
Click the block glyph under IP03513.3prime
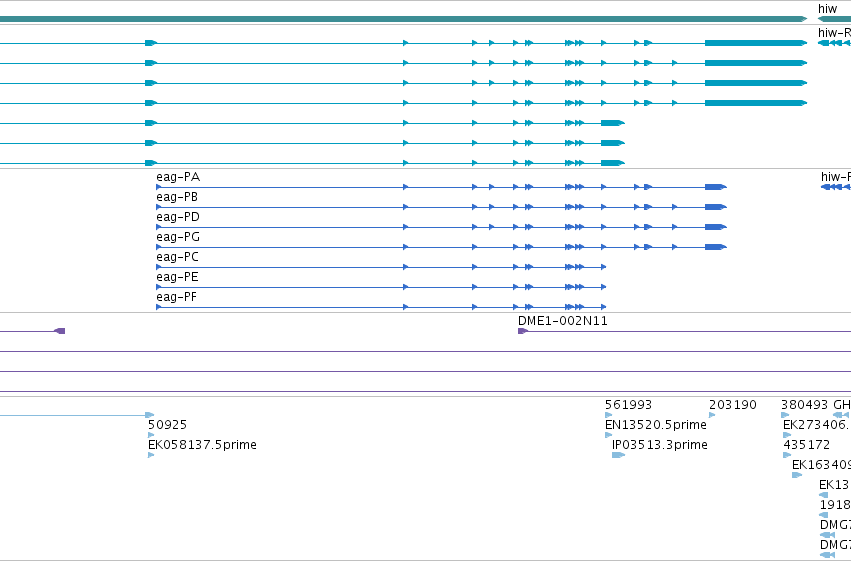pos(619,455)
